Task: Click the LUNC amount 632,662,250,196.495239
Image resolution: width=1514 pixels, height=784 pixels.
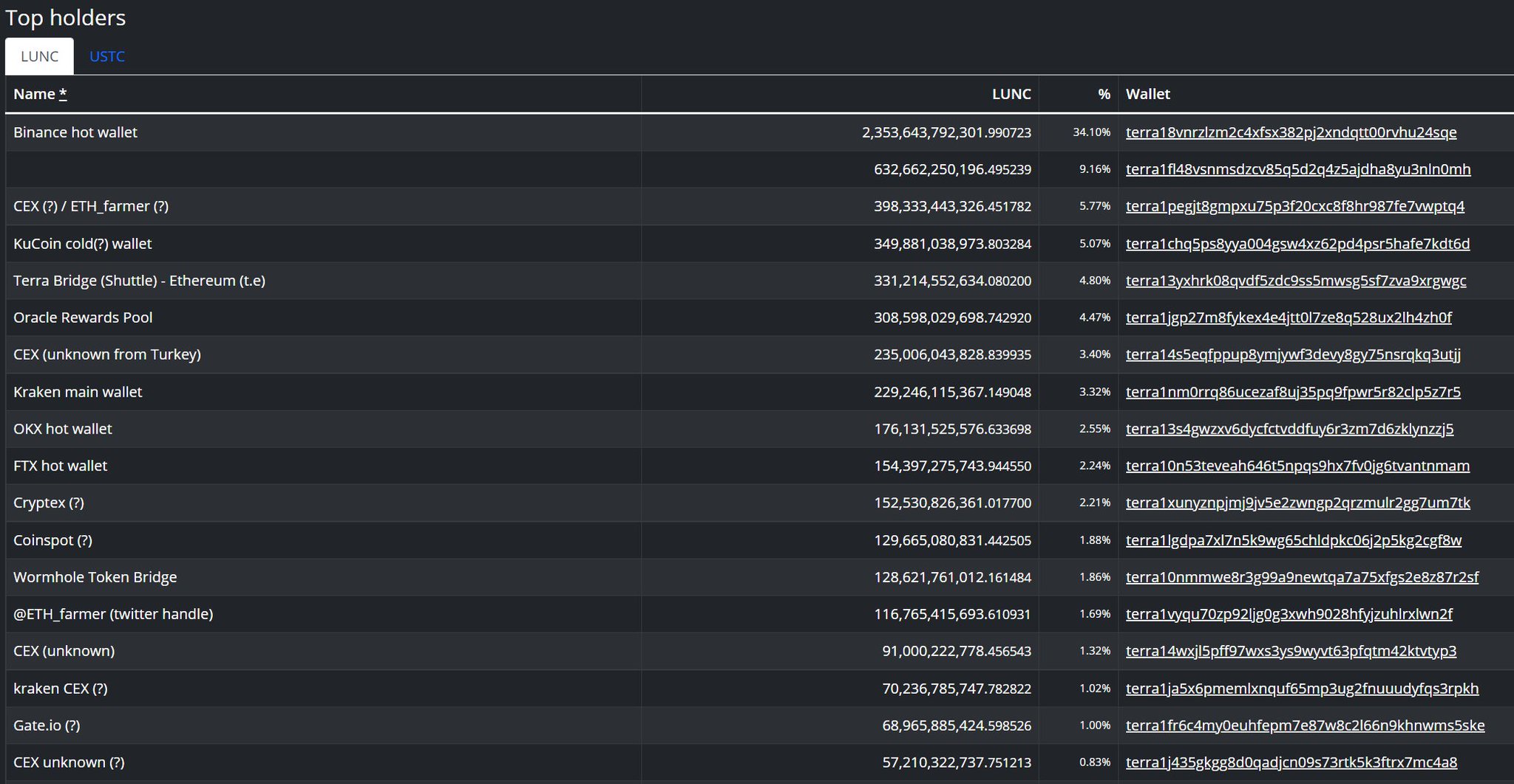Action: tap(952, 169)
